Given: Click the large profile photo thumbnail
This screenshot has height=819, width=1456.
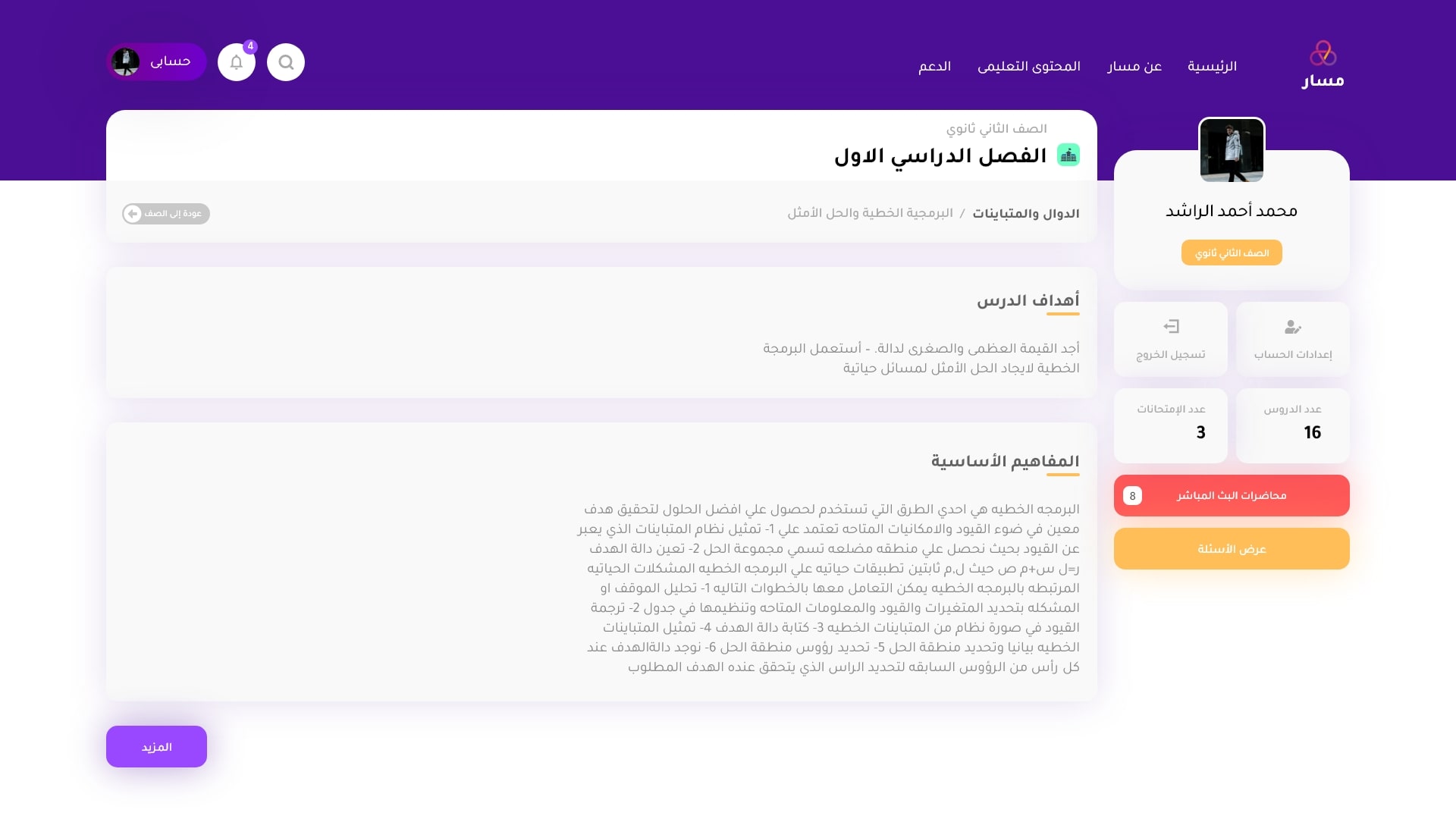Looking at the screenshot, I should (1232, 150).
